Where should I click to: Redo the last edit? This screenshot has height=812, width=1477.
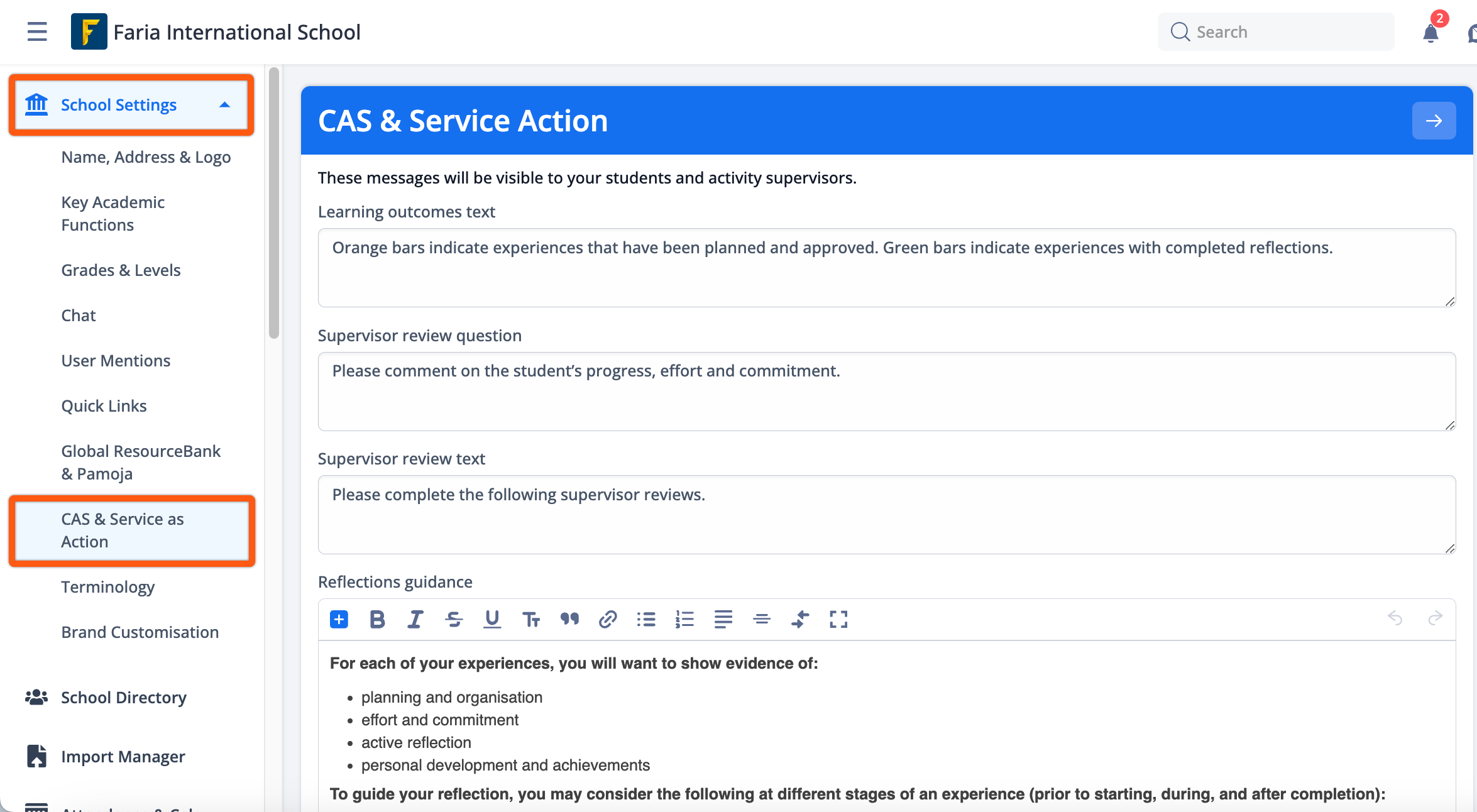[x=1435, y=618]
